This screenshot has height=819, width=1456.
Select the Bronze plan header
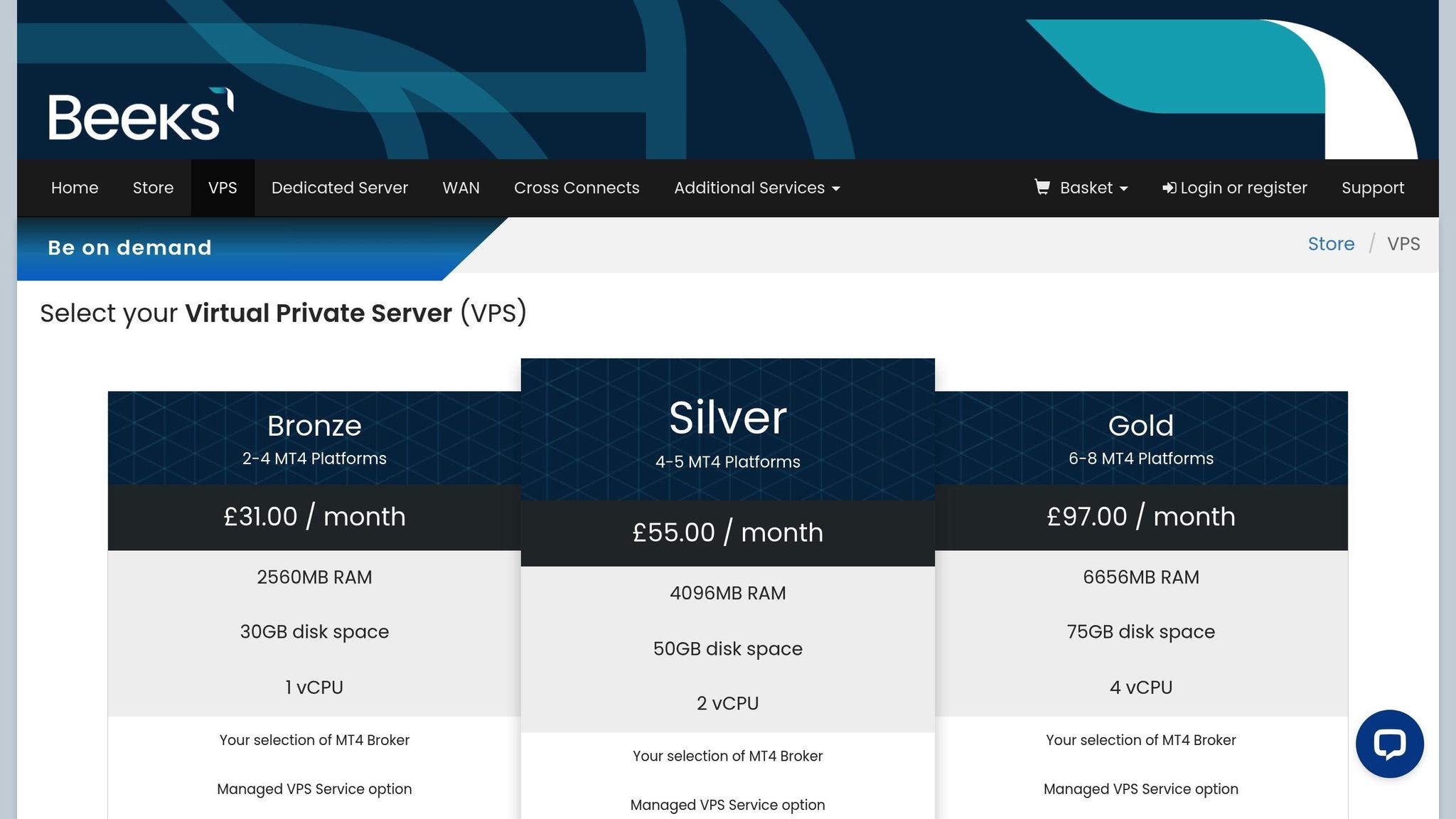314,426
